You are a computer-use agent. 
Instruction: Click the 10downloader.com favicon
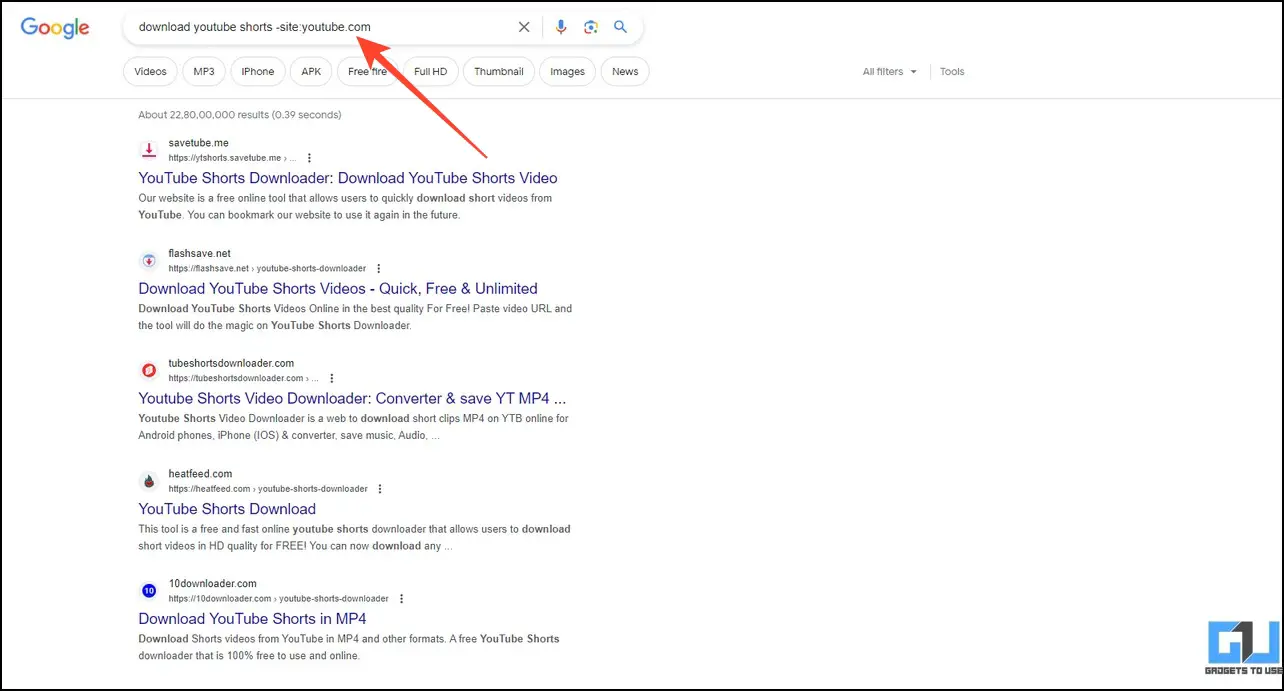click(x=149, y=590)
